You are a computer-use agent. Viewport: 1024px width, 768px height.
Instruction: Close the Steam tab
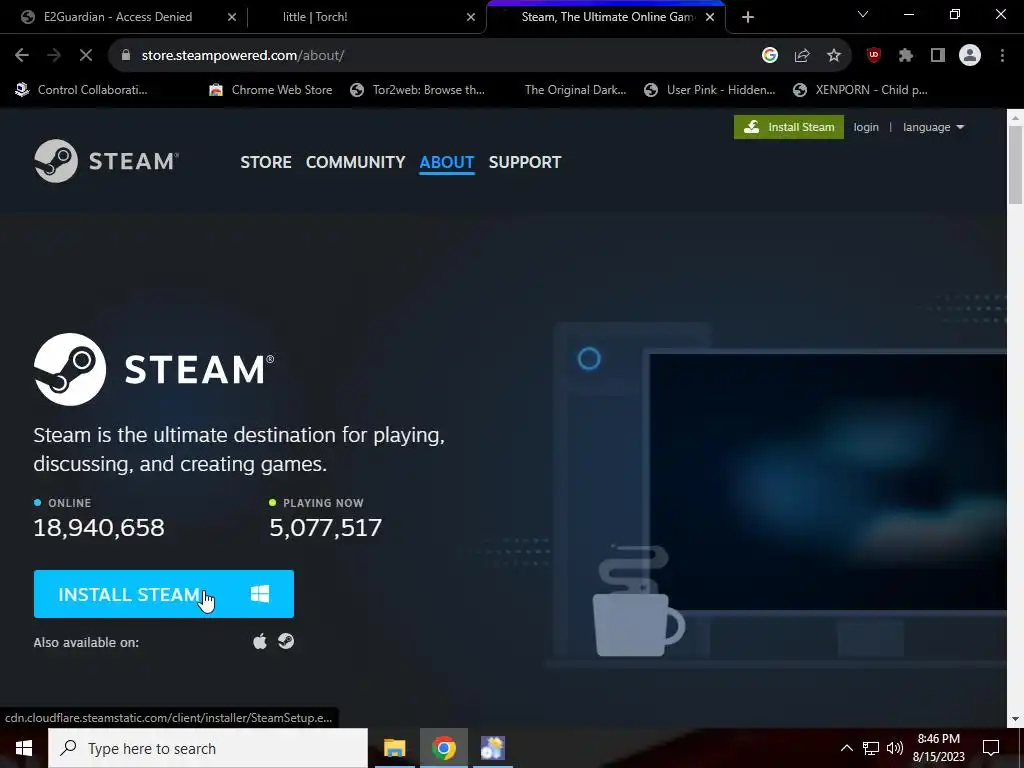click(x=710, y=17)
